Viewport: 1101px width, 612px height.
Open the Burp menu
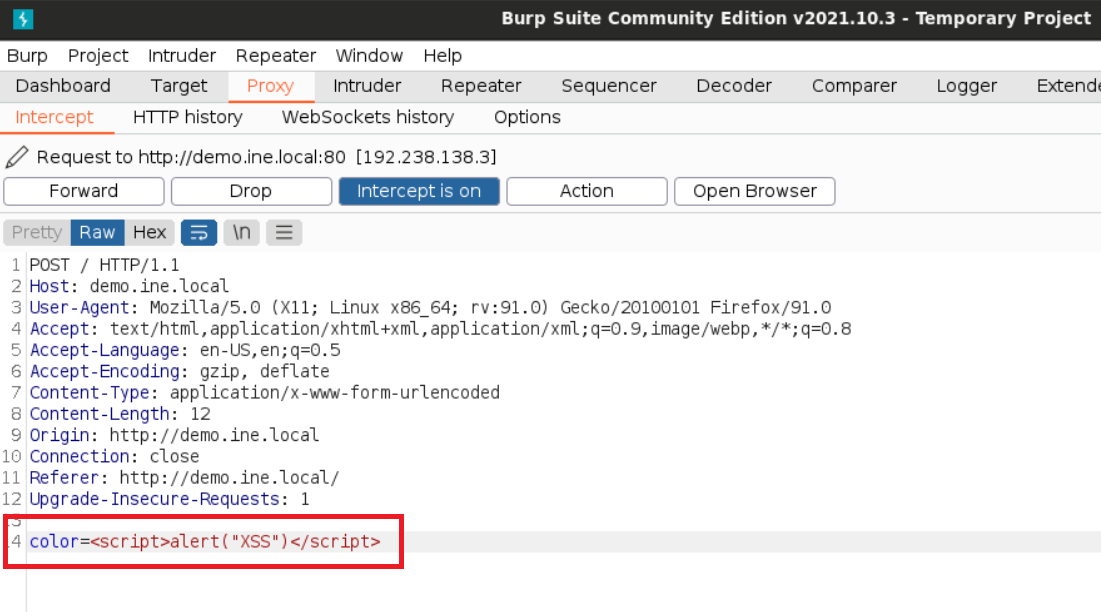(27, 55)
